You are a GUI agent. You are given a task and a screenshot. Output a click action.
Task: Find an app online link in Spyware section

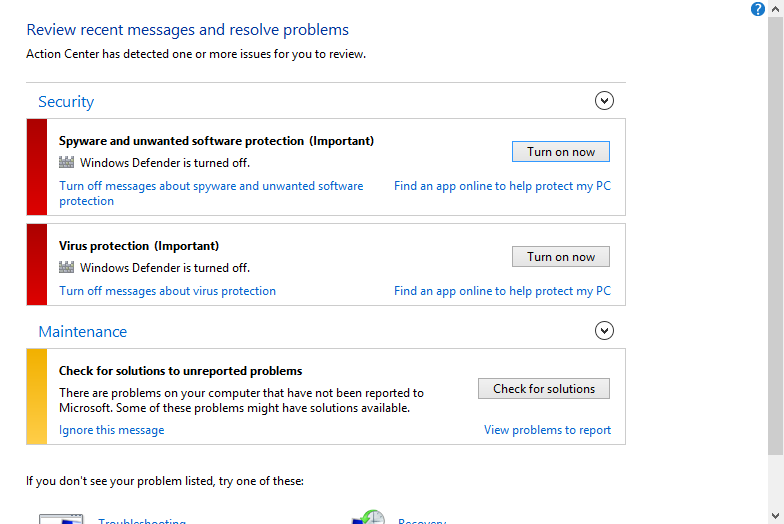pos(502,186)
